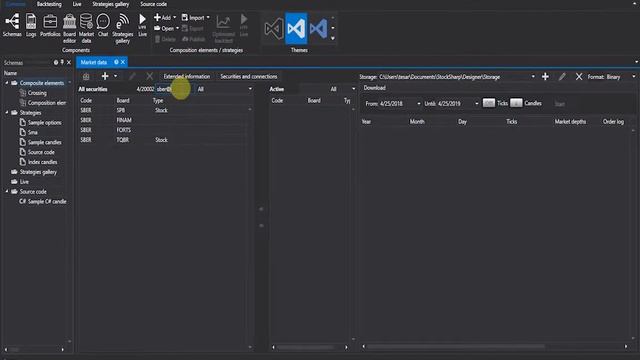This screenshot has width=640, height=360.
Task: Click the Optimized backtest icon
Action: [x=224, y=28]
